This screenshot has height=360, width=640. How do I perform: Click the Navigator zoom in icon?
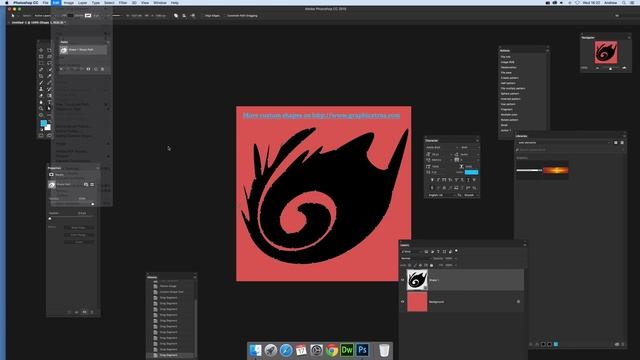coord(624,68)
